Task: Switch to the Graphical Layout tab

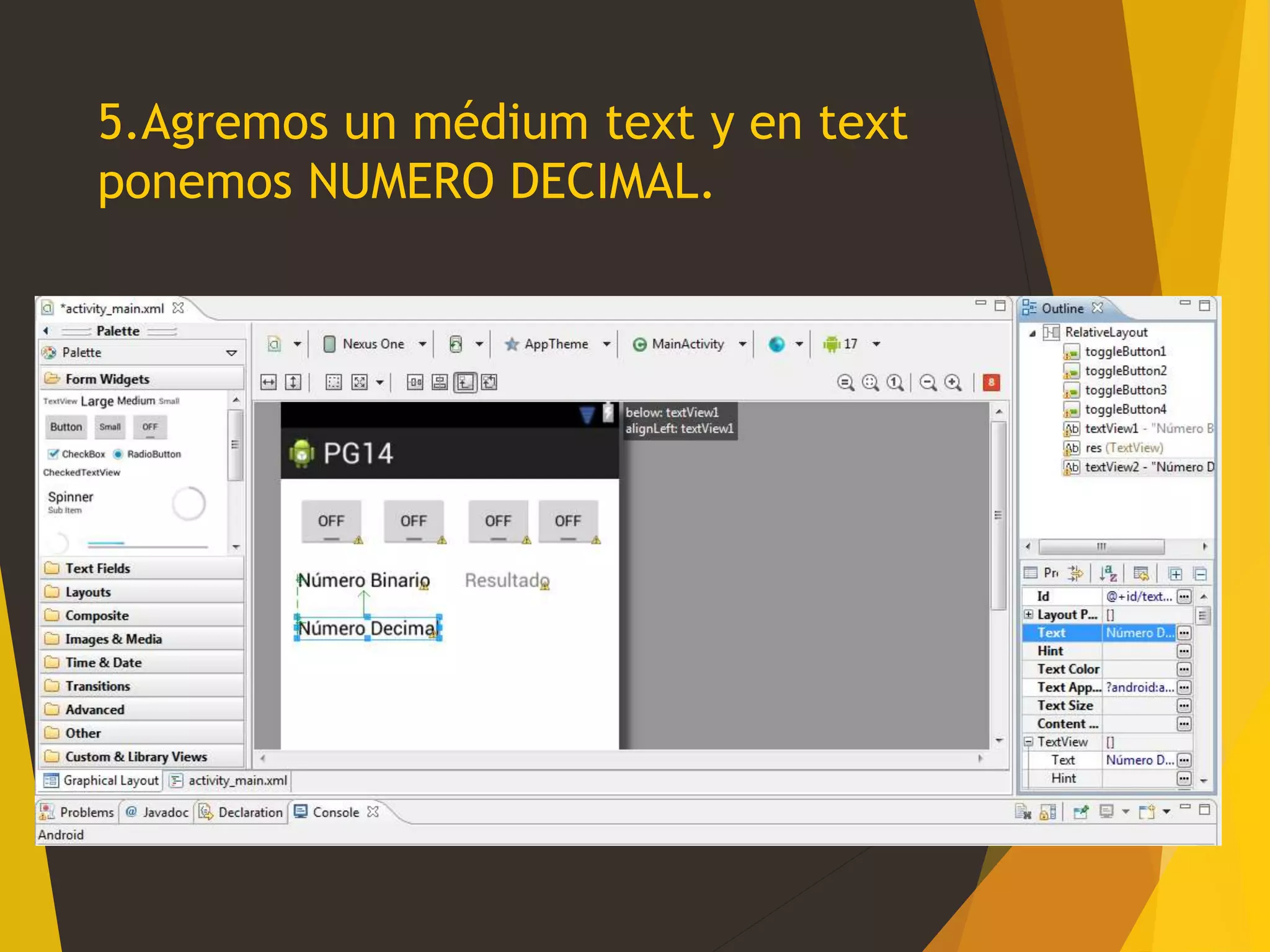Action: point(102,780)
